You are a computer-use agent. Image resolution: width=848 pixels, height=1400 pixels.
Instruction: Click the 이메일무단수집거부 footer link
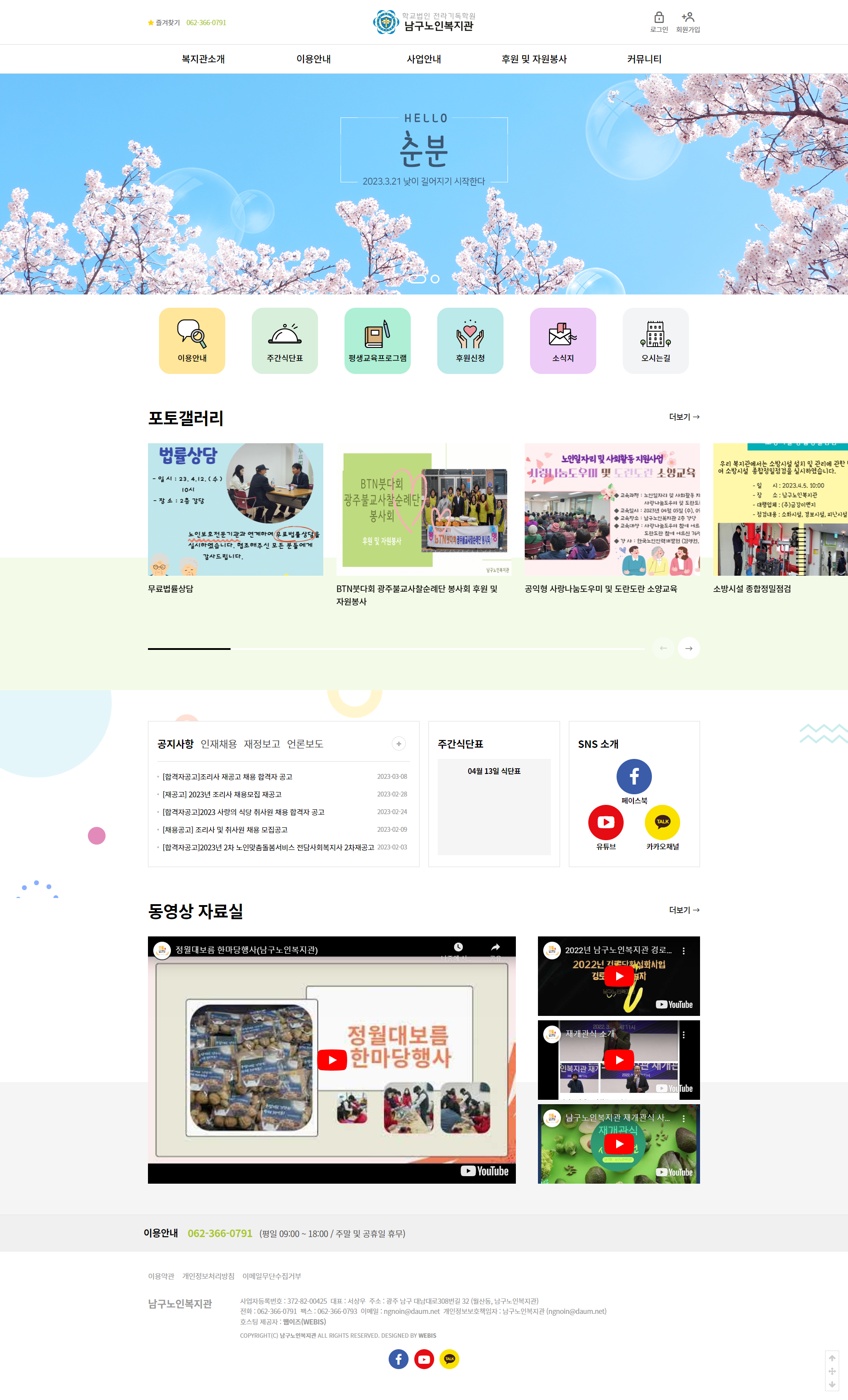272,1276
